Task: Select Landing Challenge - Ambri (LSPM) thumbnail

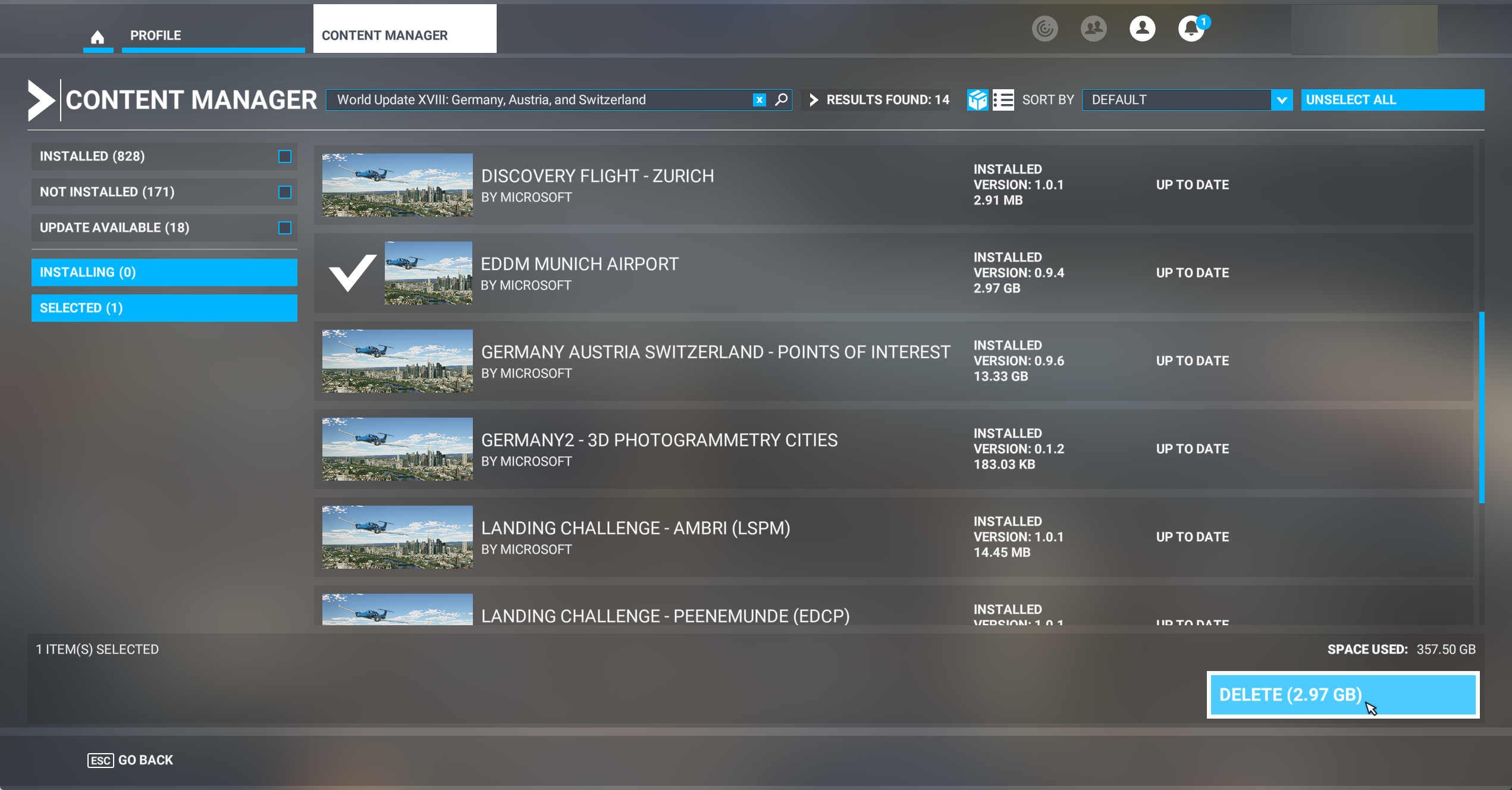Action: (397, 537)
